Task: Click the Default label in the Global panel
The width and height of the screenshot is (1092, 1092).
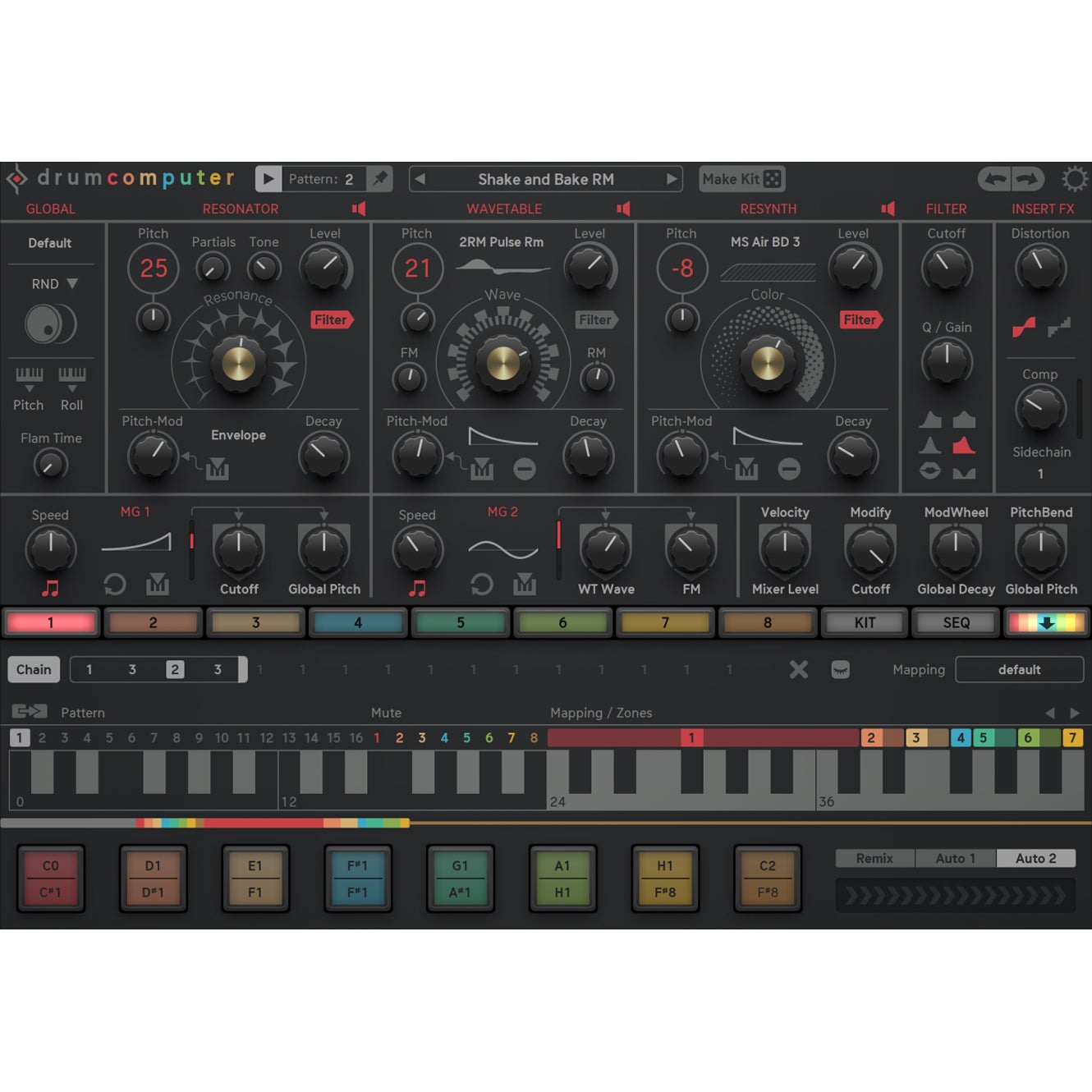Action: point(50,243)
